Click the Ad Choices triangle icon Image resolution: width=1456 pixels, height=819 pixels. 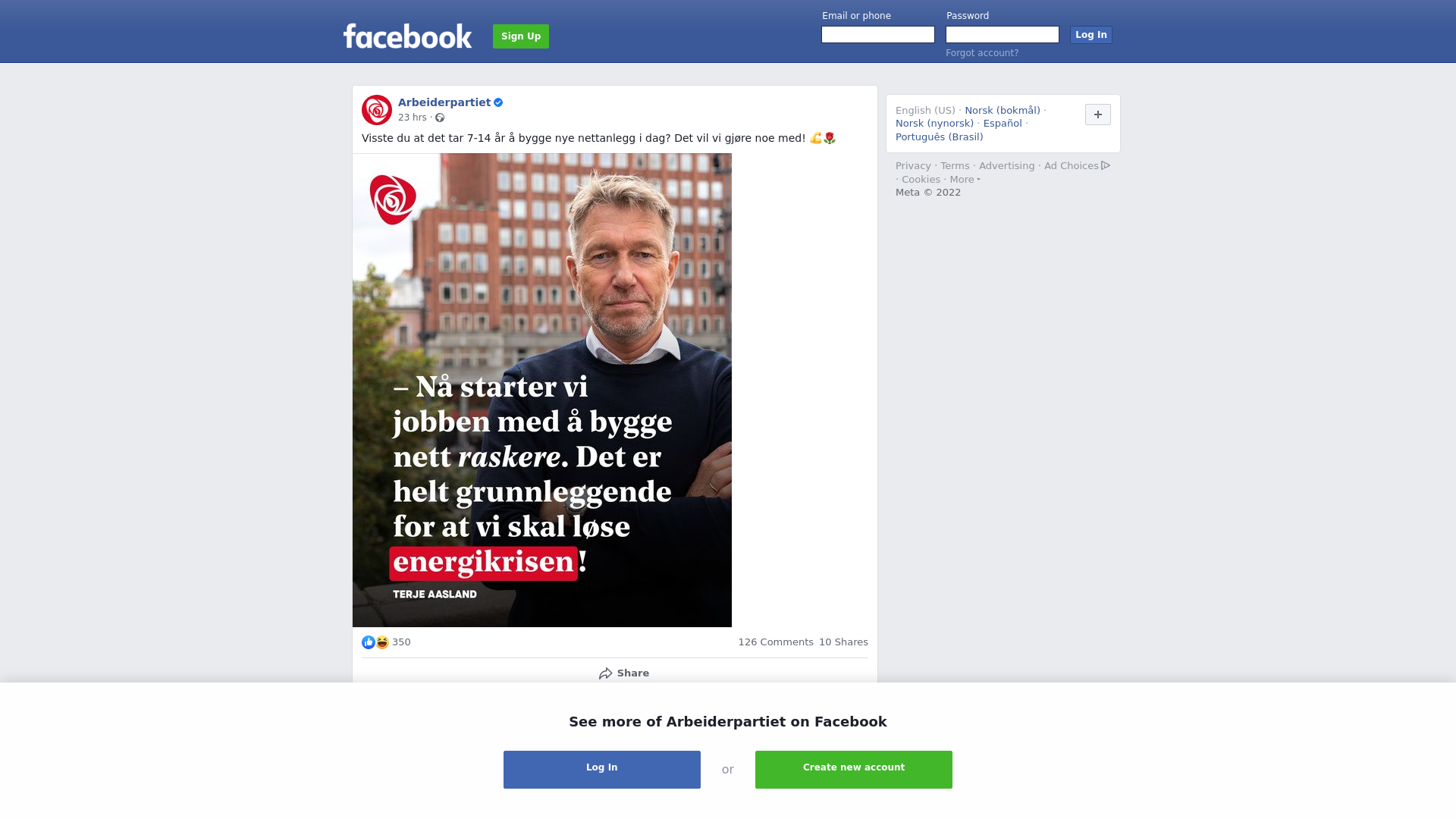coord(1106,165)
